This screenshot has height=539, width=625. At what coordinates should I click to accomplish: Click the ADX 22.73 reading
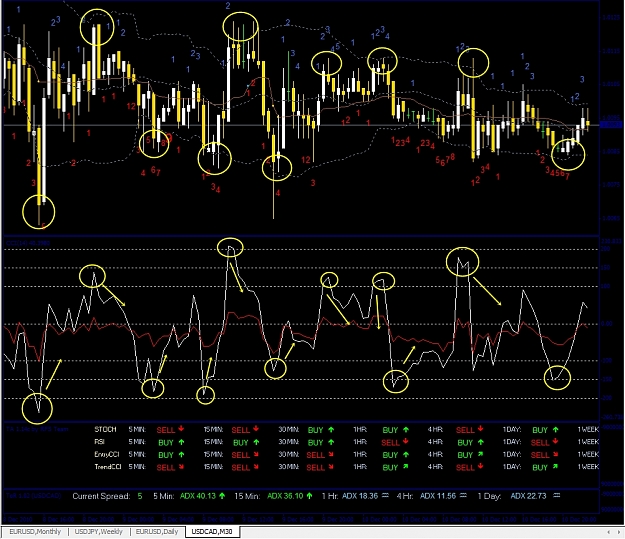(x=528, y=496)
